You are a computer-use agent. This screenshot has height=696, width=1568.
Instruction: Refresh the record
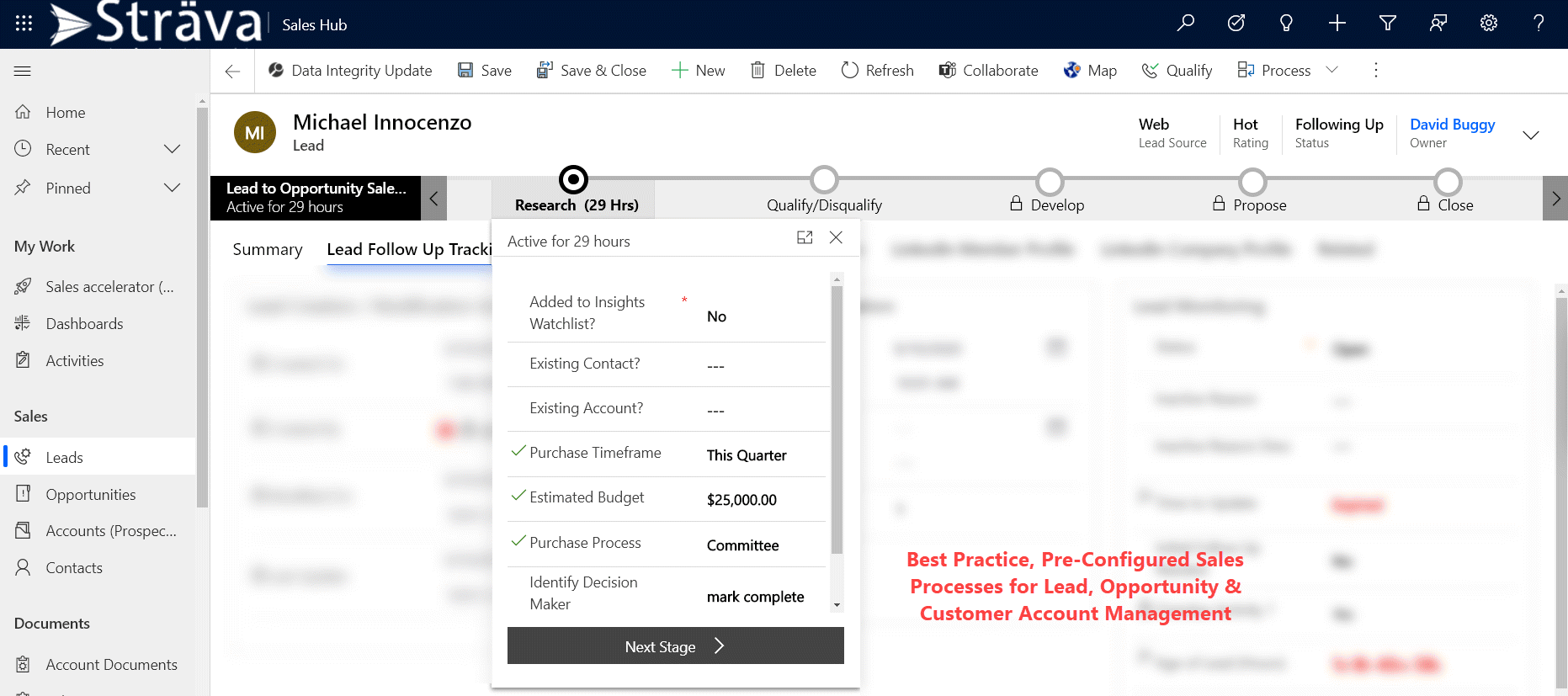coord(878,71)
